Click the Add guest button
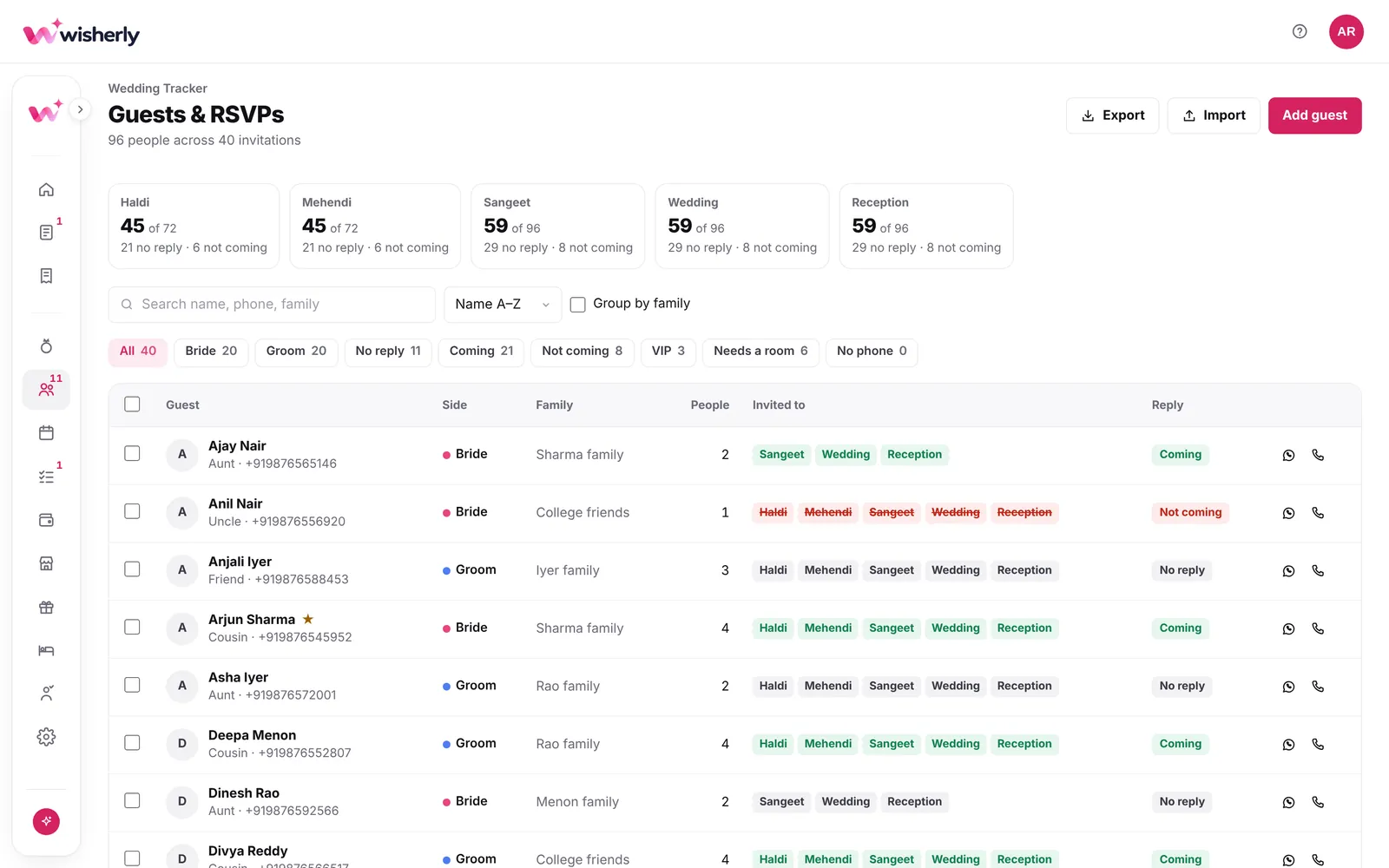Screen dimensions: 1389x868 tap(1314, 115)
